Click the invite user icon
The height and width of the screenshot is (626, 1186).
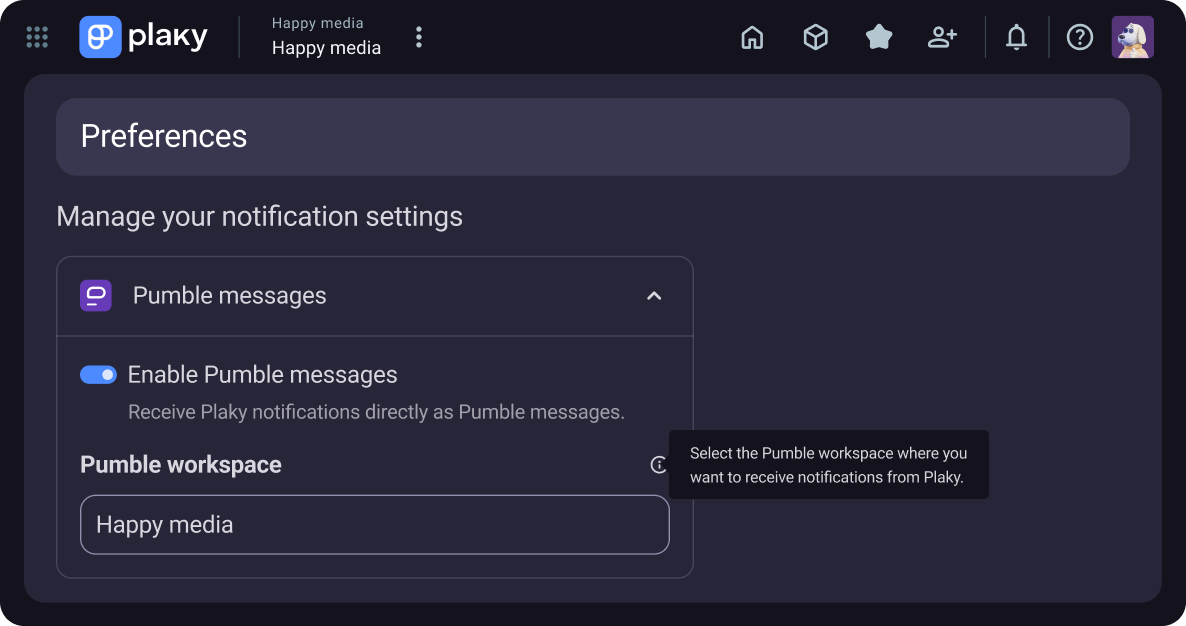point(942,37)
